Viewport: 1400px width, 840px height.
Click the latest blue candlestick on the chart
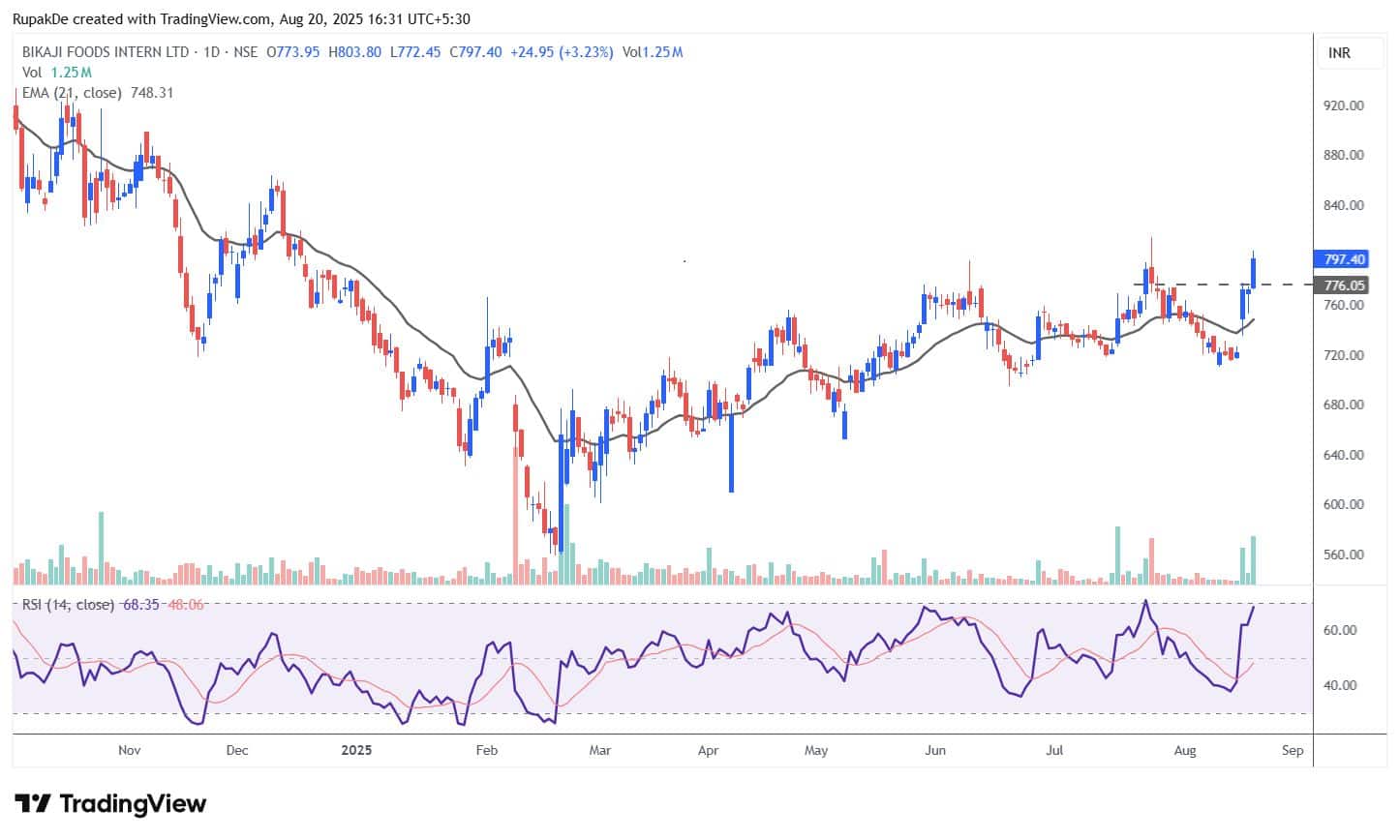click(x=1254, y=272)
